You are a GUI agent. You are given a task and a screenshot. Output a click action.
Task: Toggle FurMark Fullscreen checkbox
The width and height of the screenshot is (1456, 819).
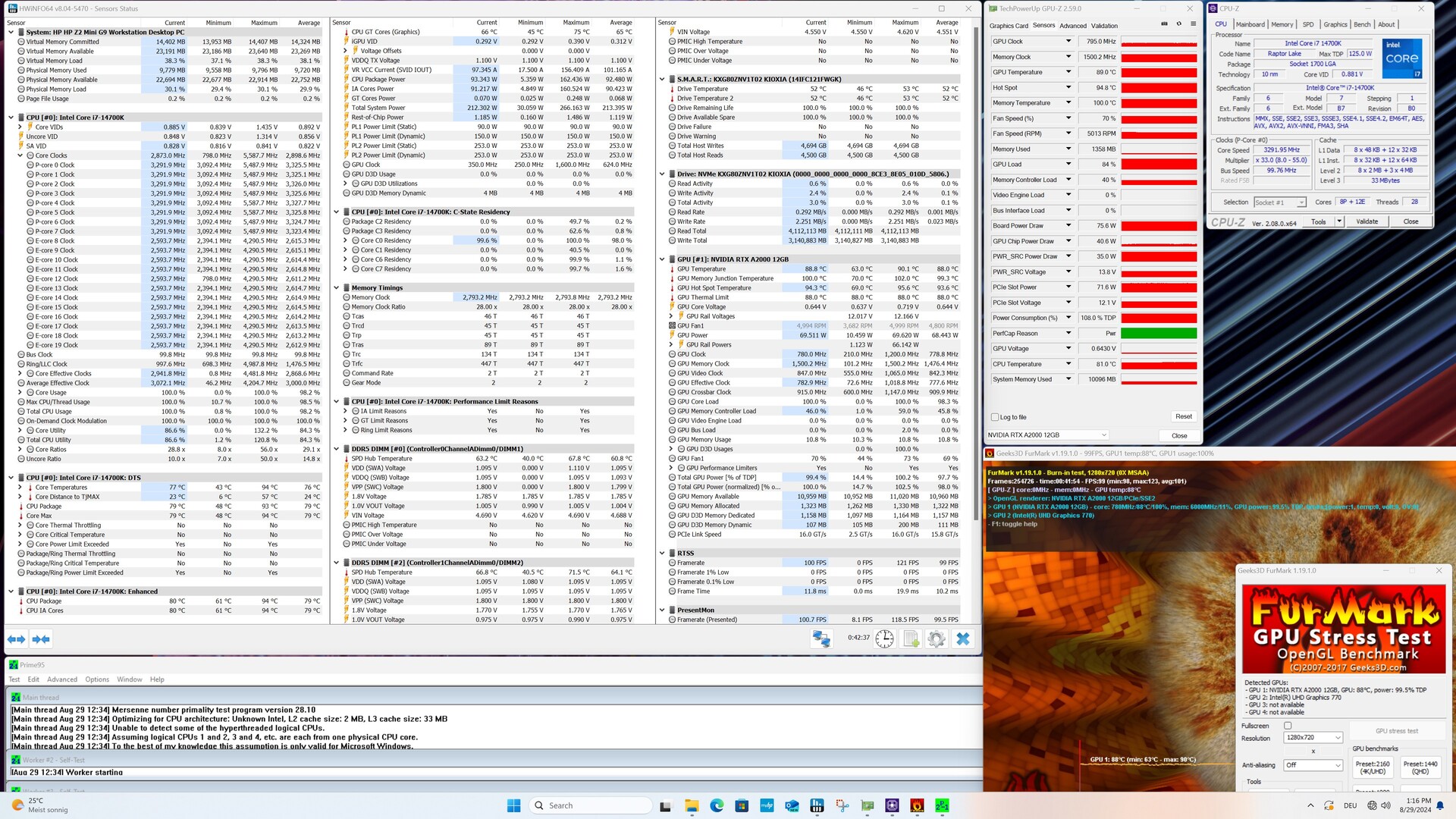tap(1288, 726)
